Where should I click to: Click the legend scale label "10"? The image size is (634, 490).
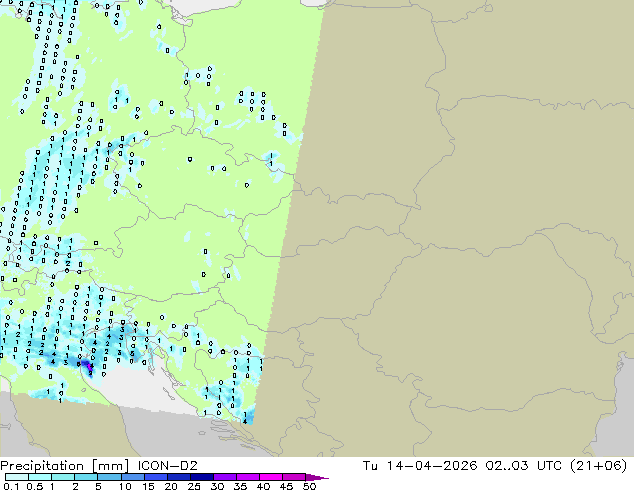(125, 486)
